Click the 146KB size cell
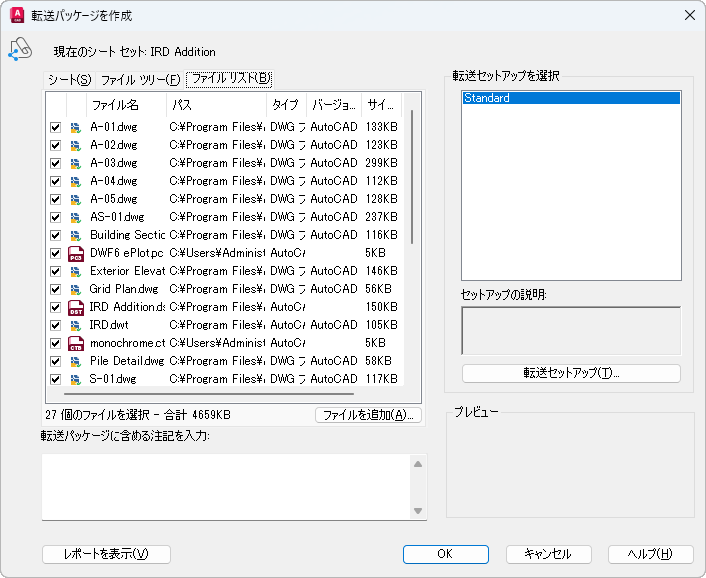The height and width of the screenshot is (578, 706). 381,271
